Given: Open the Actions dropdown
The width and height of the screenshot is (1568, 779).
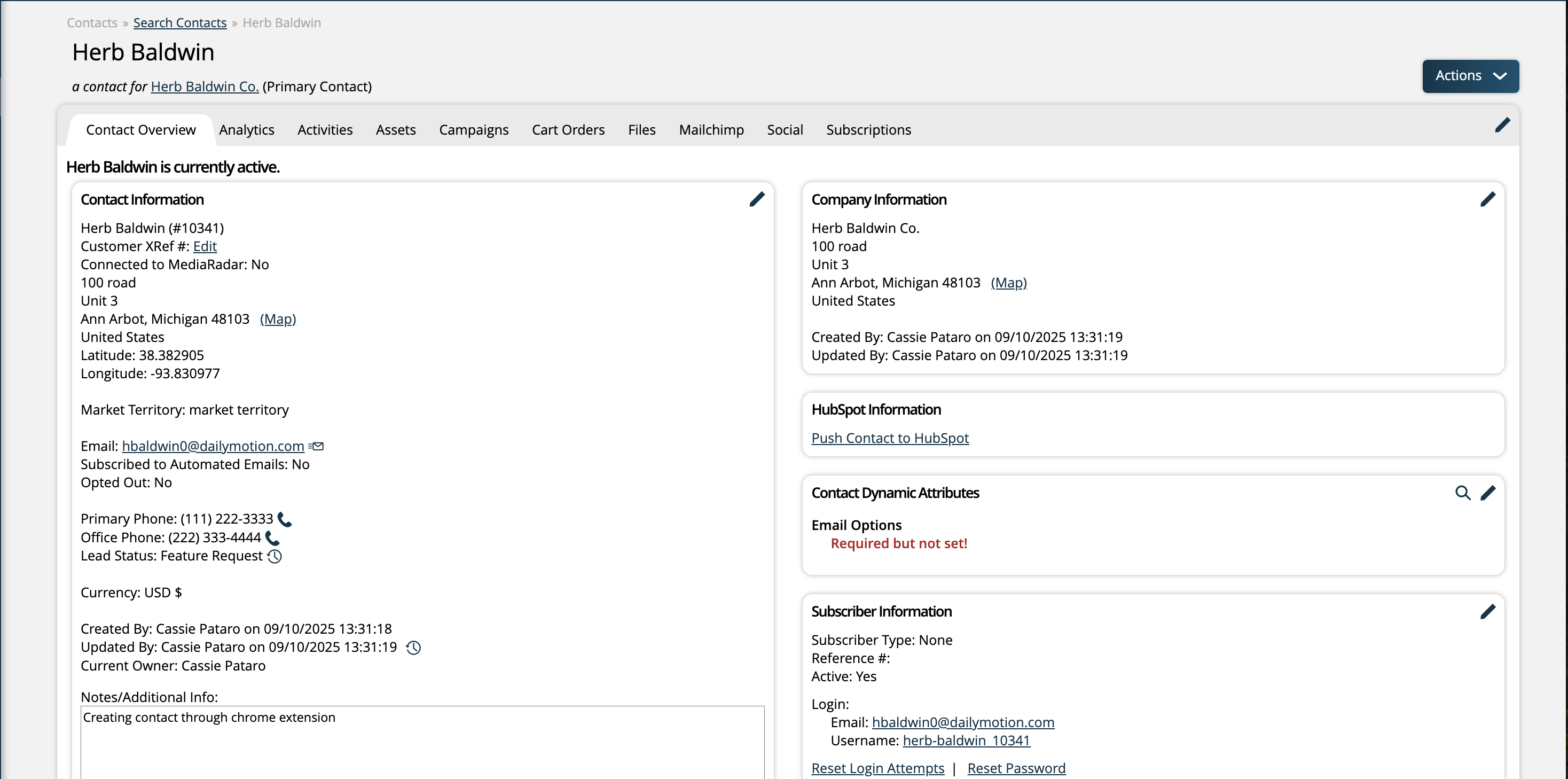Looking at the screenshot, I should tap(1470, 75).
